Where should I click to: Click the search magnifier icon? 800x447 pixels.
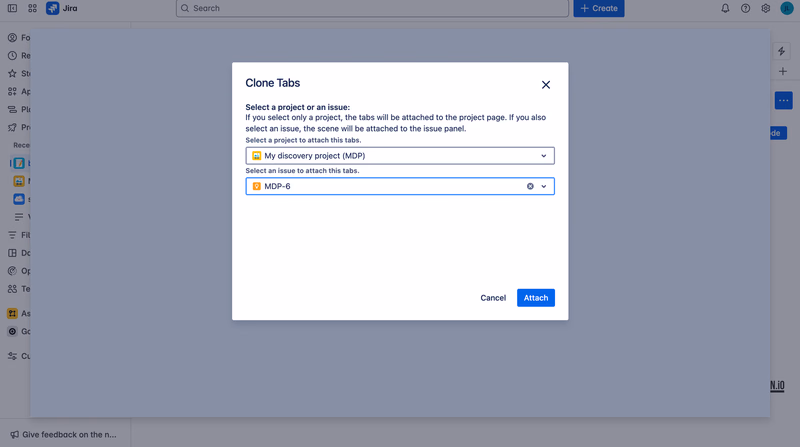pyautogui.click(x=185, y=8)
